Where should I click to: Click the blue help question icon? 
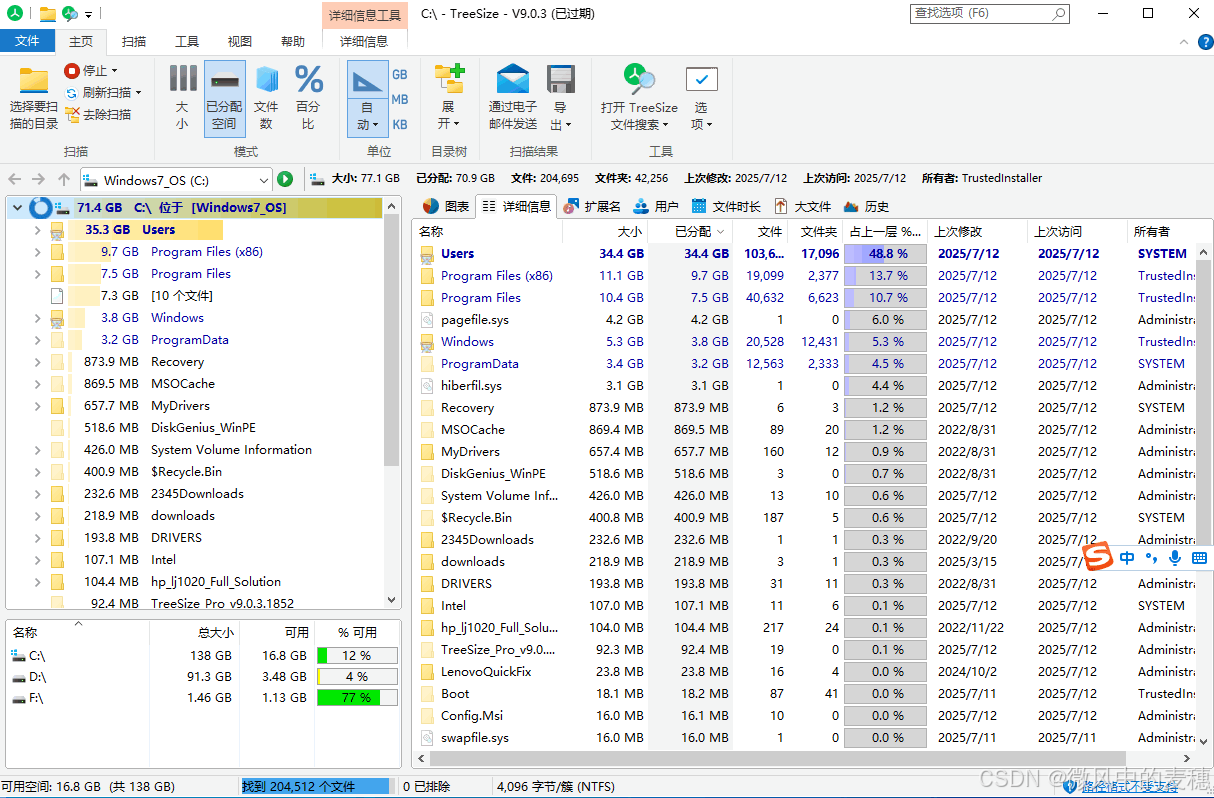coord(1204,41)
